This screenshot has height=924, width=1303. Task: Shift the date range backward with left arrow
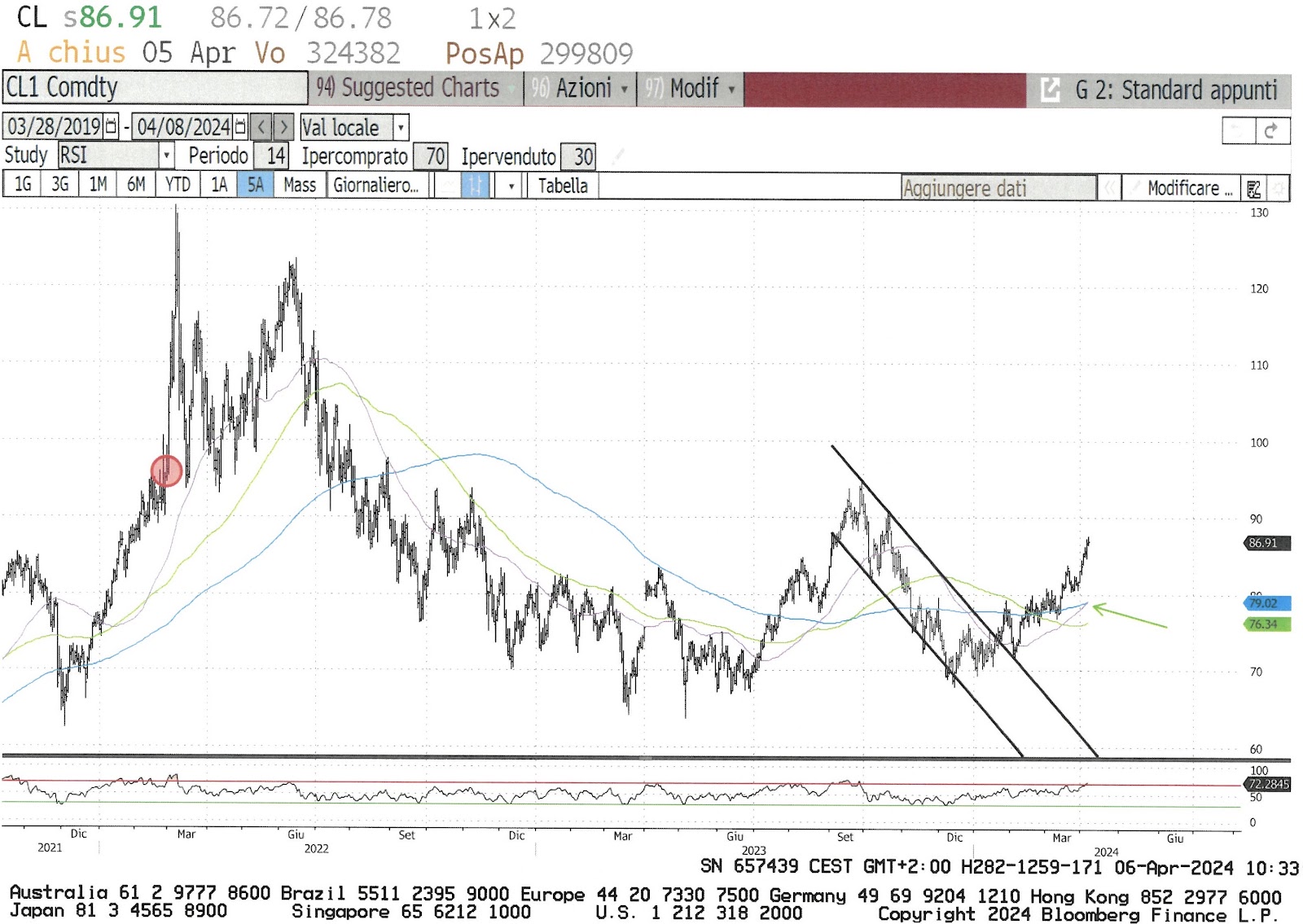click(261, 127)
